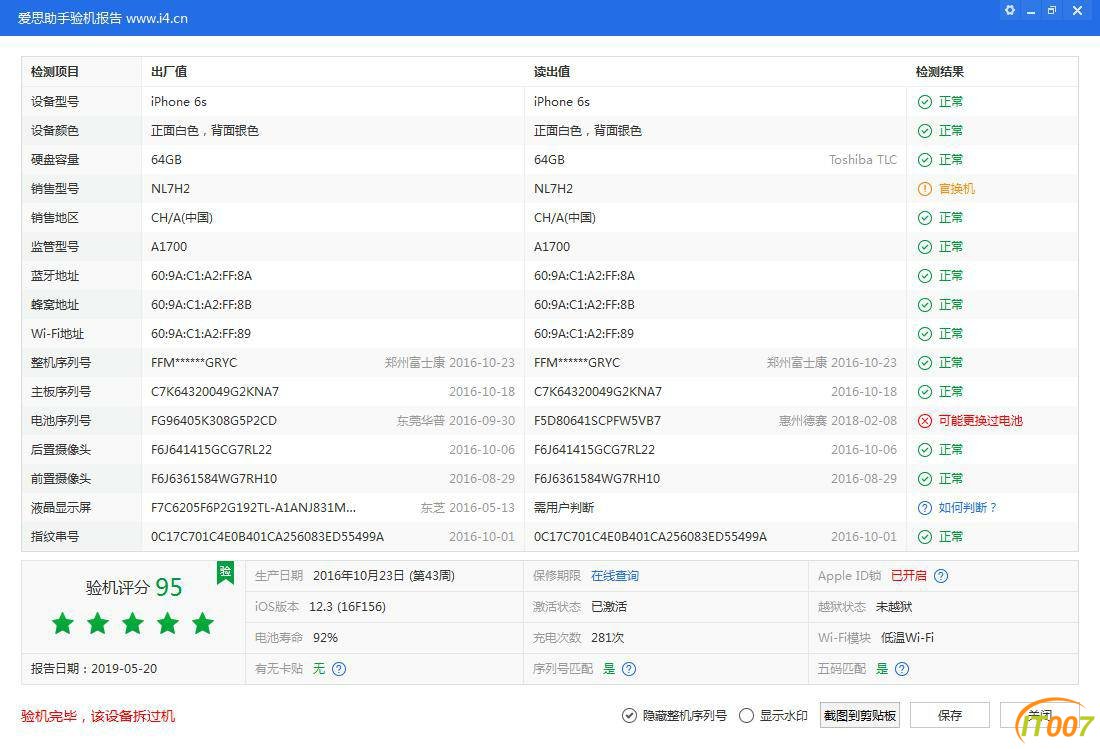Click the orange warning icon for 官换机
Viewport: 1100px width, 749px height.
pyautogui.click(x=925, y=189)
